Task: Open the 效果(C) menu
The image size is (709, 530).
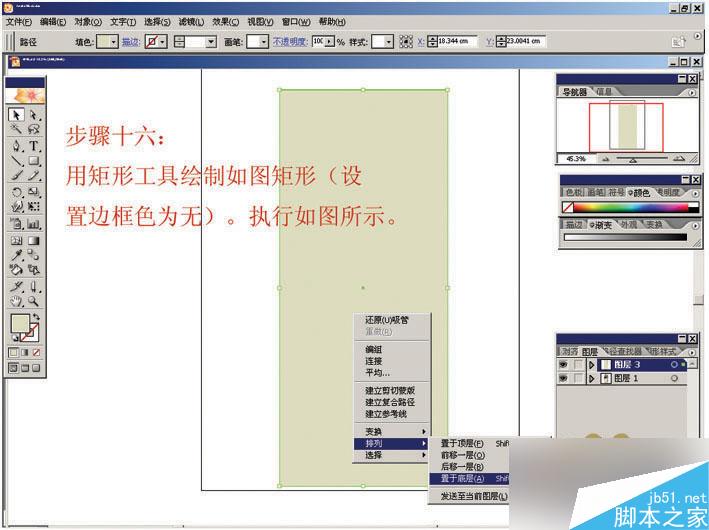Action: tap(226, 22)
